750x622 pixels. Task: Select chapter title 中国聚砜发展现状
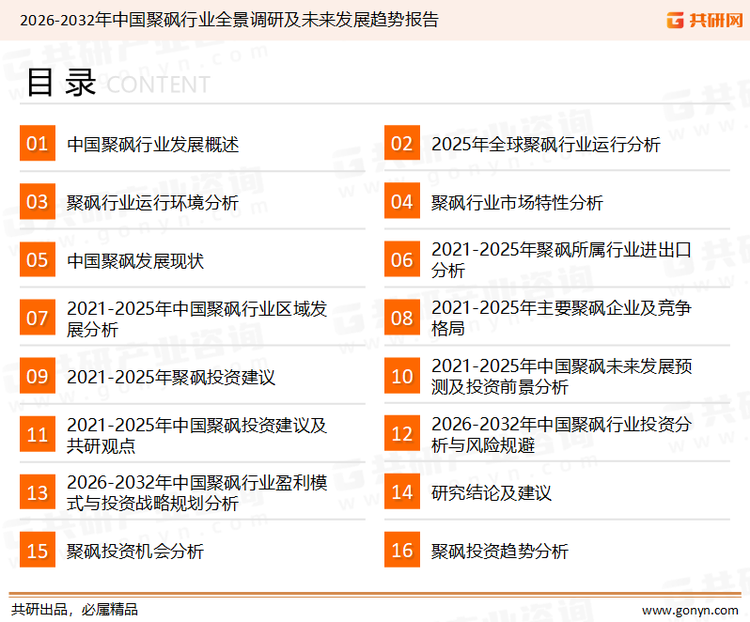pos(135,261)
